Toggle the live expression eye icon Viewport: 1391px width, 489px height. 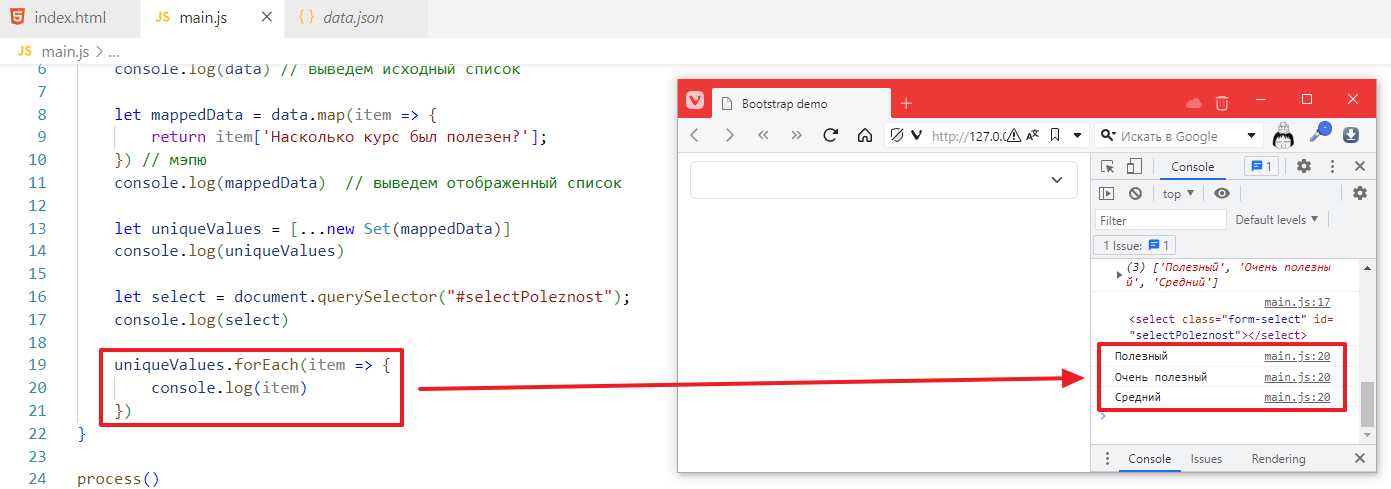point(1221,194)
